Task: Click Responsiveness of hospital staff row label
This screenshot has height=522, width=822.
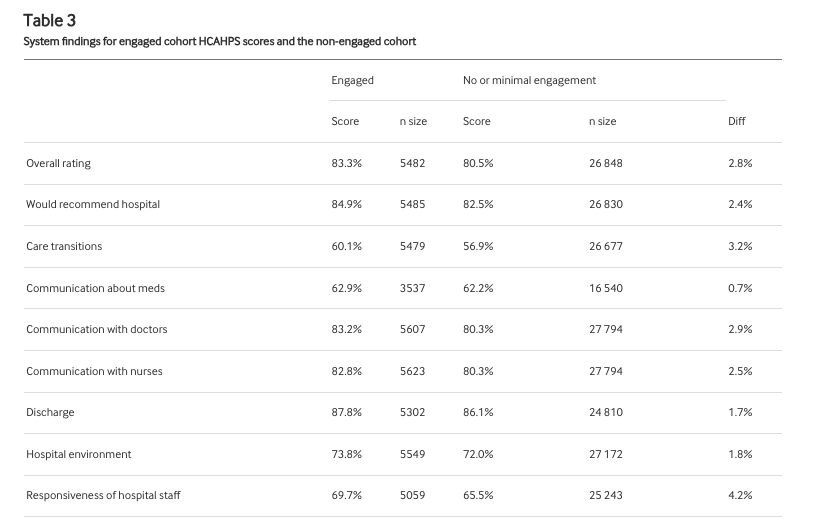Action: point(103,495)
